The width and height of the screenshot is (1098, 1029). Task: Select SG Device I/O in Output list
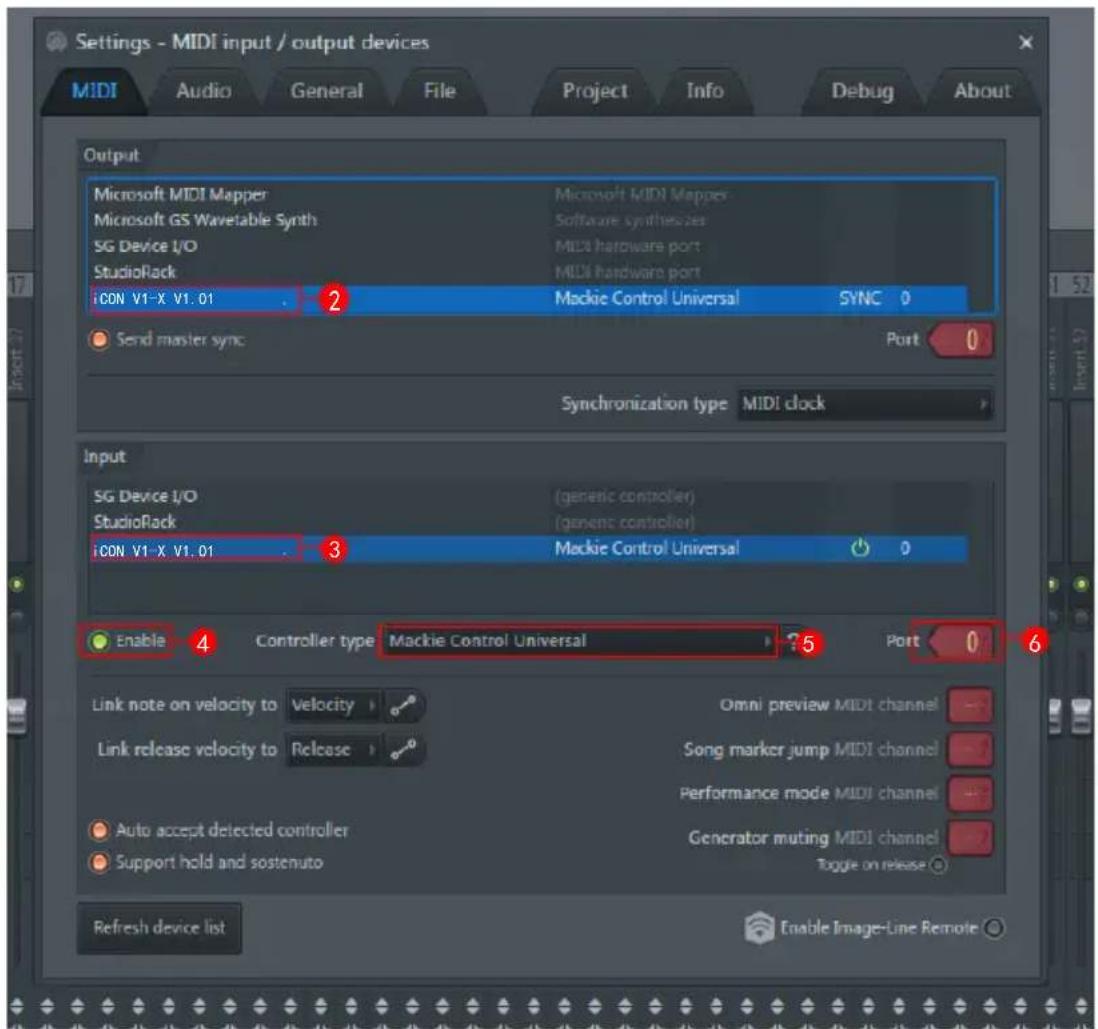point(530,247)
